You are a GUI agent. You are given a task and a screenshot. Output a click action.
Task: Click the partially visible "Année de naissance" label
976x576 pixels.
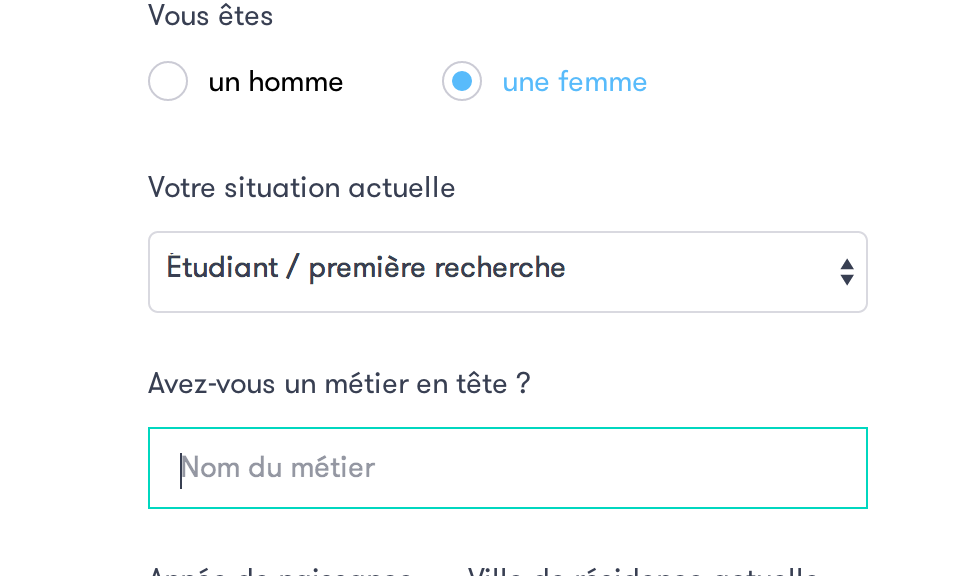(280, 573)
